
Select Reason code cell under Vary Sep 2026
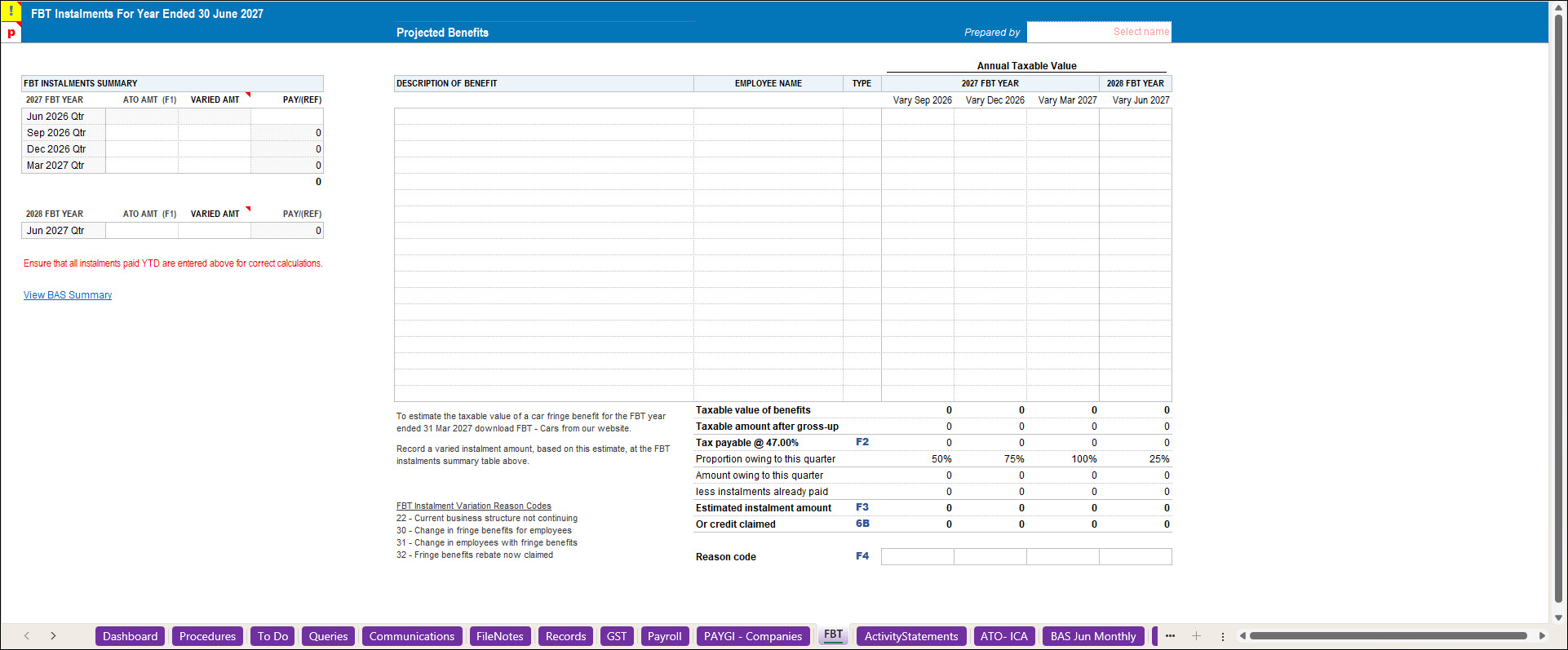[x=918, y=557]
